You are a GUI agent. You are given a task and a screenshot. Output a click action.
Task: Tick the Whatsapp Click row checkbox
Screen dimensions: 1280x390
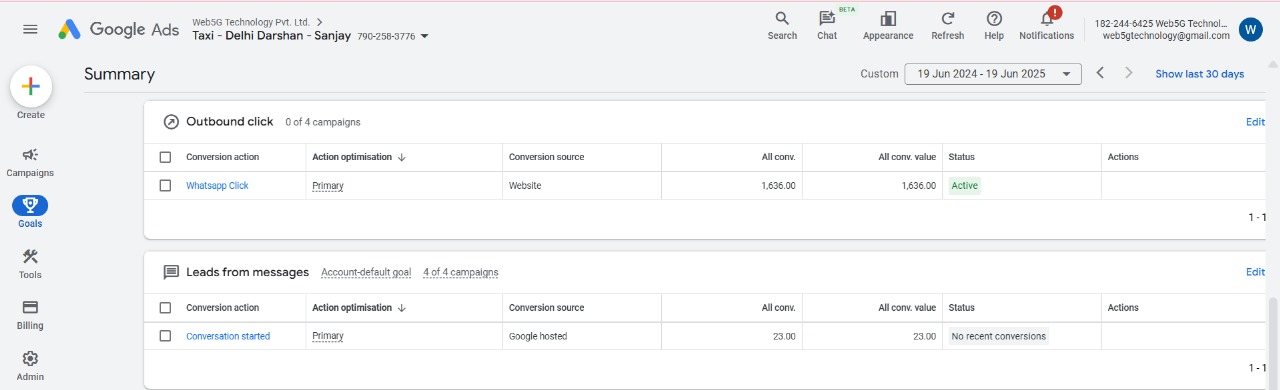[165, 186]
